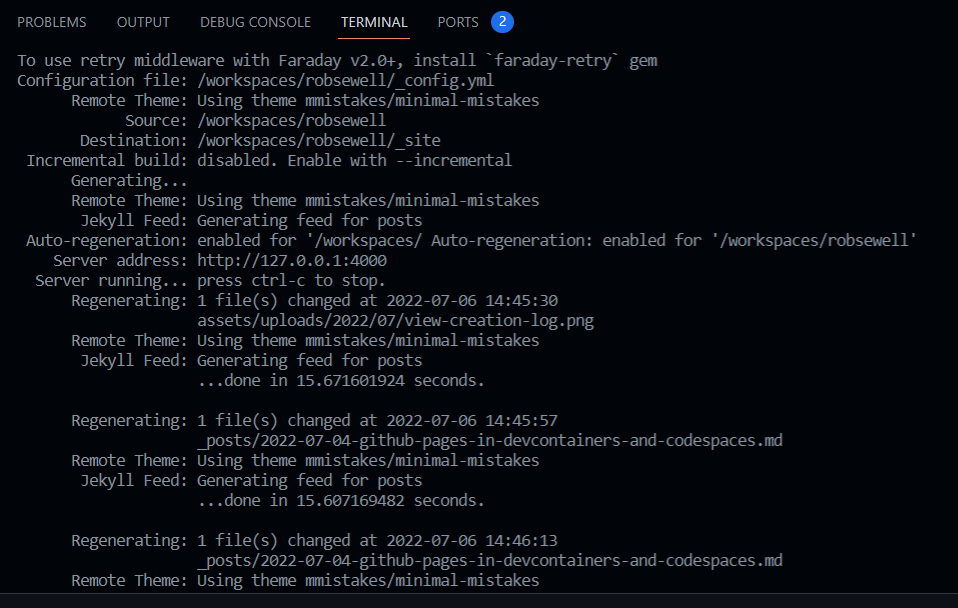The image size is (958, 608).
Task: Click the blue ports count badge
Action: click(x=502, y=22)
